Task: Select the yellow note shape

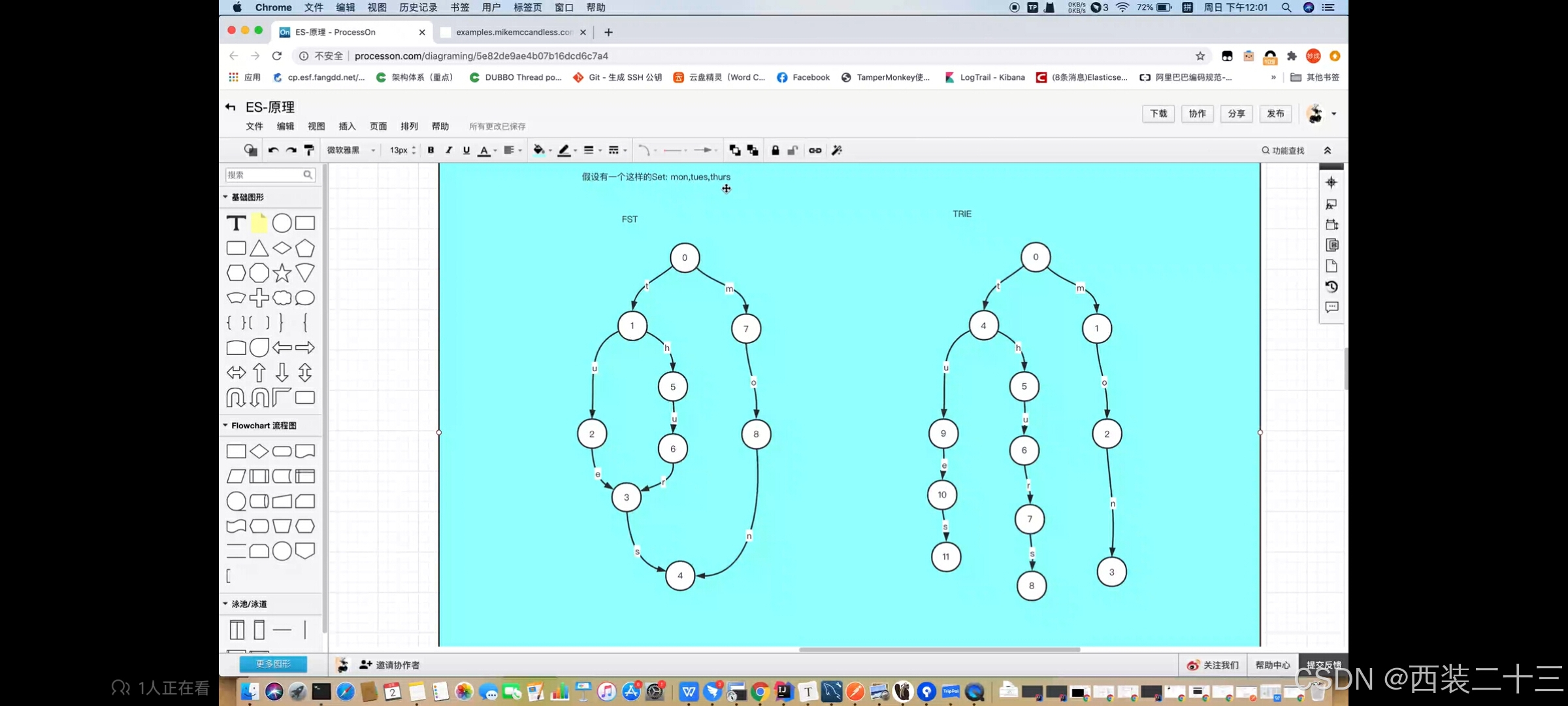Action: click(259, 223)
